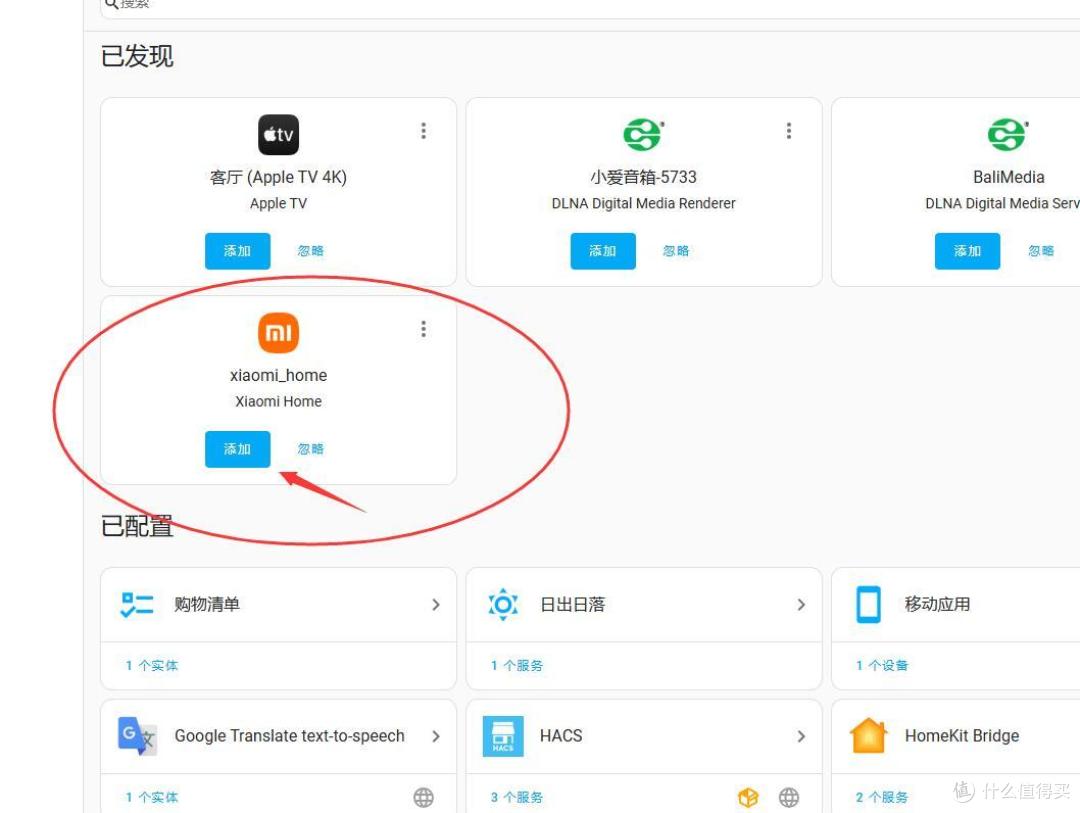The width and height of the screenshot is (1080, 813).
Task: Click the globe icon on the HACS card
Action: tap(789, 797)
